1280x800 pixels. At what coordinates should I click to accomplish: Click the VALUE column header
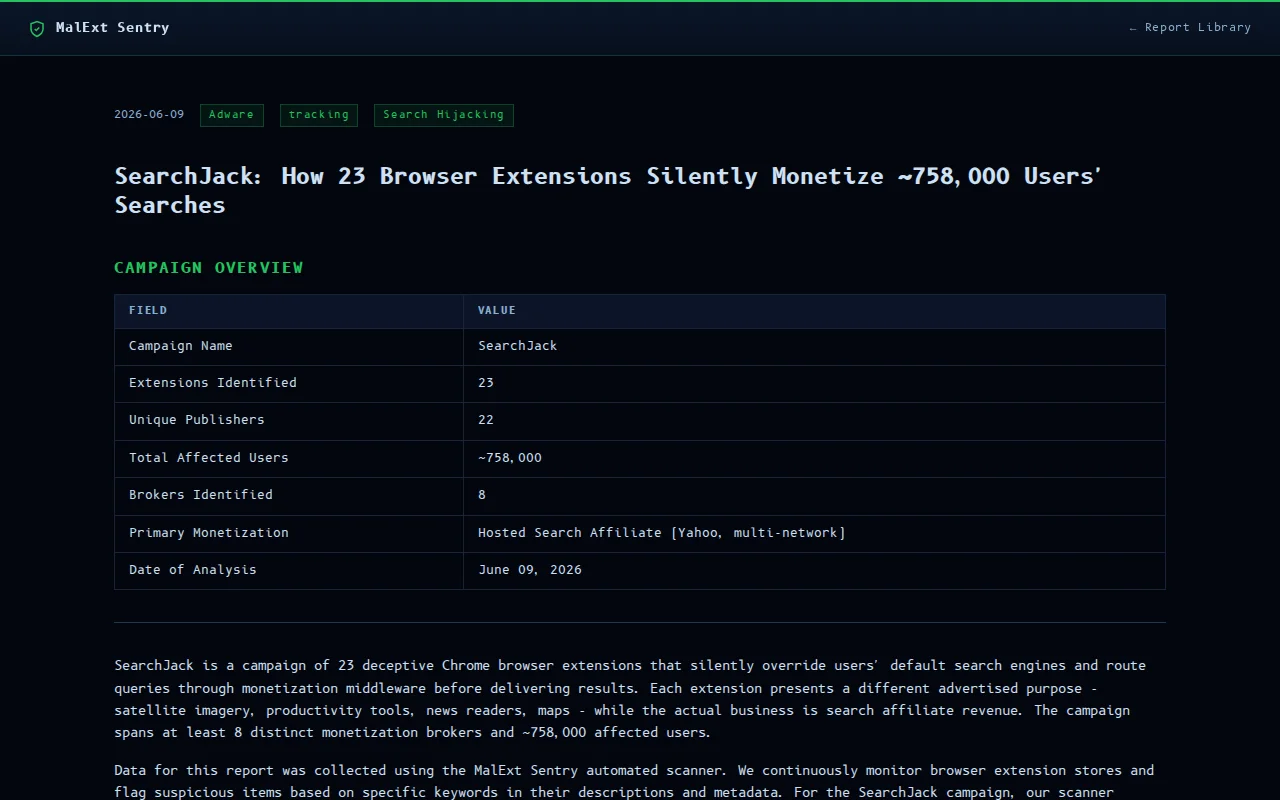coord(814,311)
